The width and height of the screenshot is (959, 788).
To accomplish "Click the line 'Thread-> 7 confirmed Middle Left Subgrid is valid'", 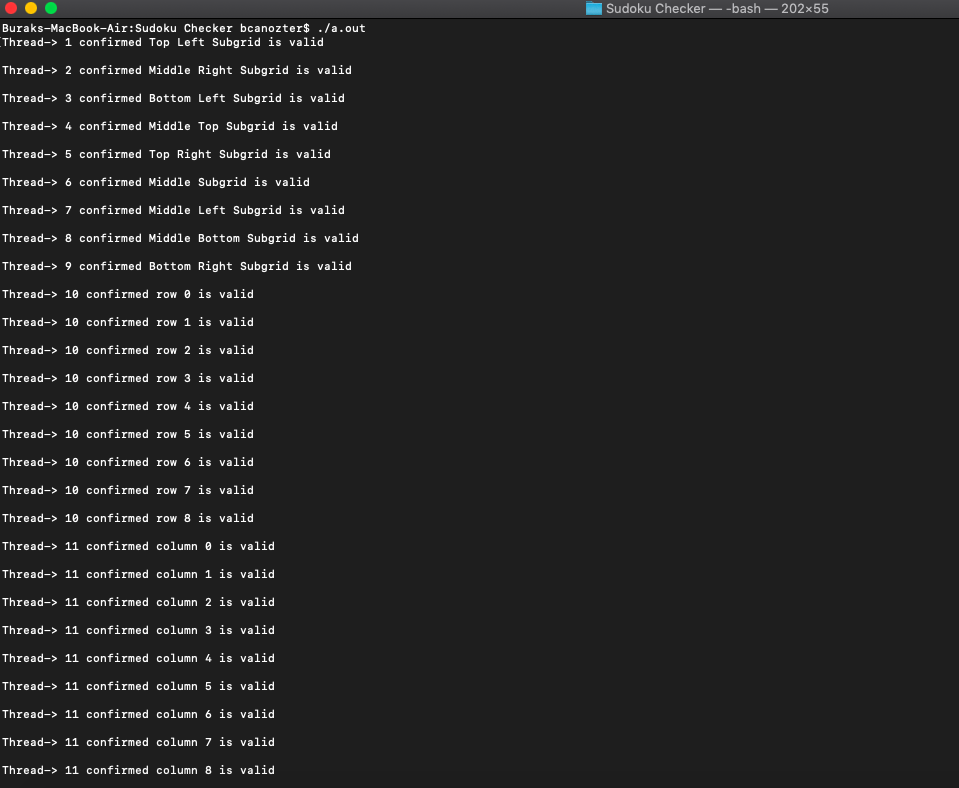I will coord(173,210).
